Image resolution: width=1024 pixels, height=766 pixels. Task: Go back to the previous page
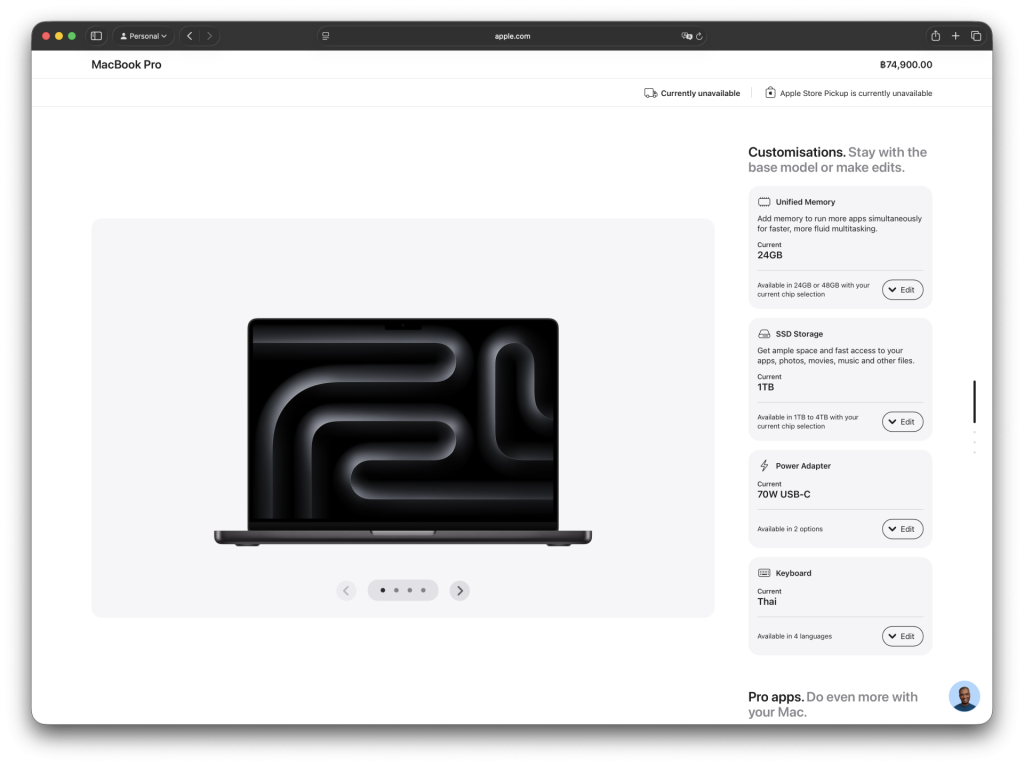[x=189, y=36]
